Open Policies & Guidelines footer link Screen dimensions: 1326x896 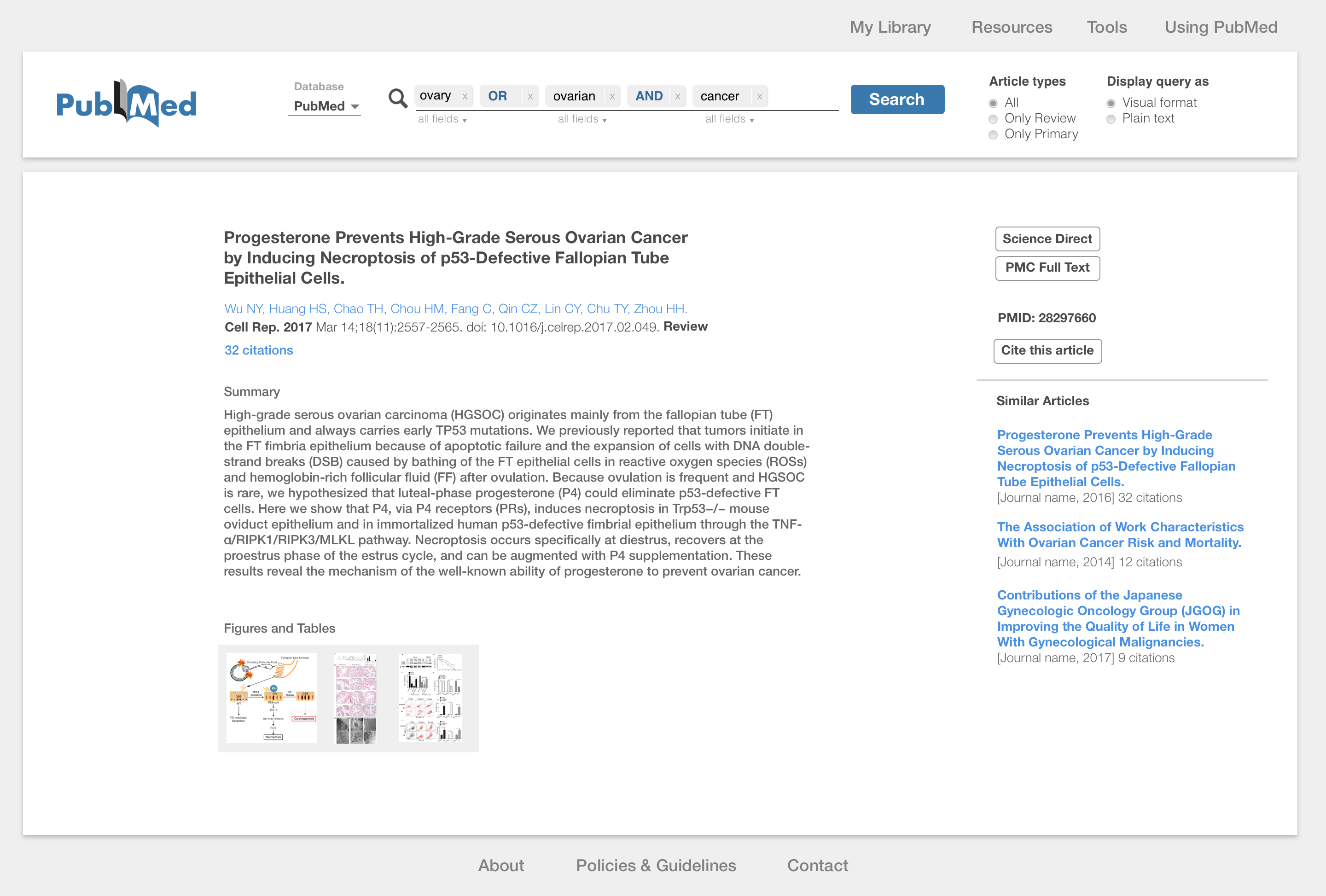tap(656, 865)
